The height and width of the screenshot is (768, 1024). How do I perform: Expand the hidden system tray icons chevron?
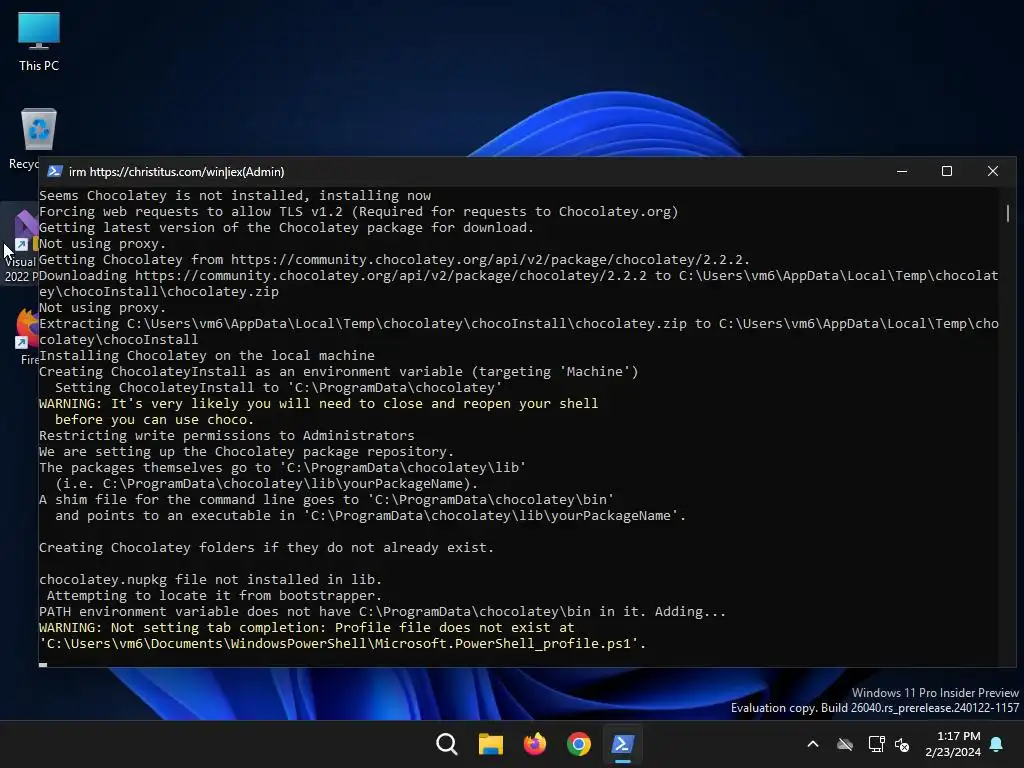point(813,744)
